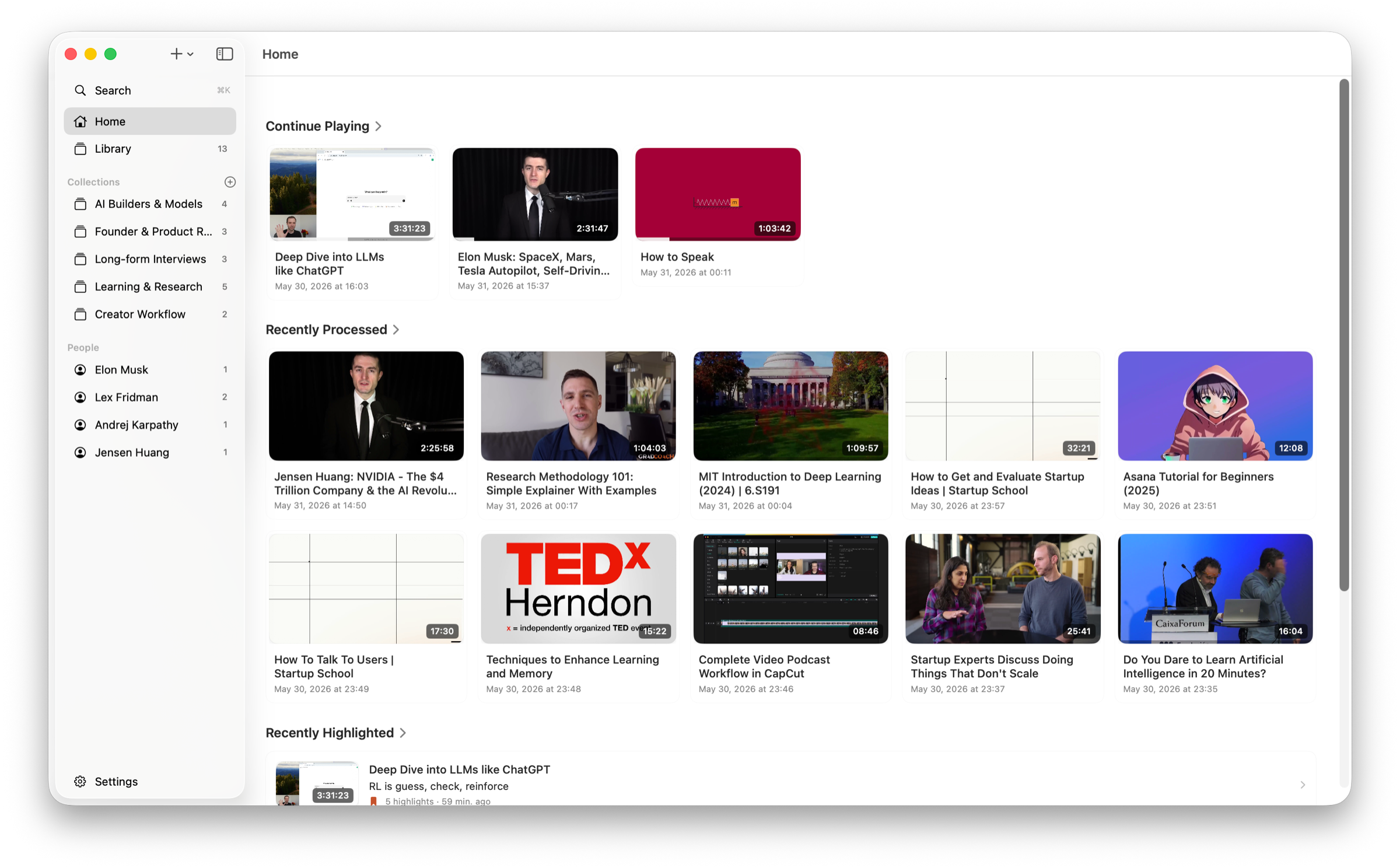The image size is (1400, 868).
Task: Click Long-form Interviews collection icon
Action: [x=80, y=259]
